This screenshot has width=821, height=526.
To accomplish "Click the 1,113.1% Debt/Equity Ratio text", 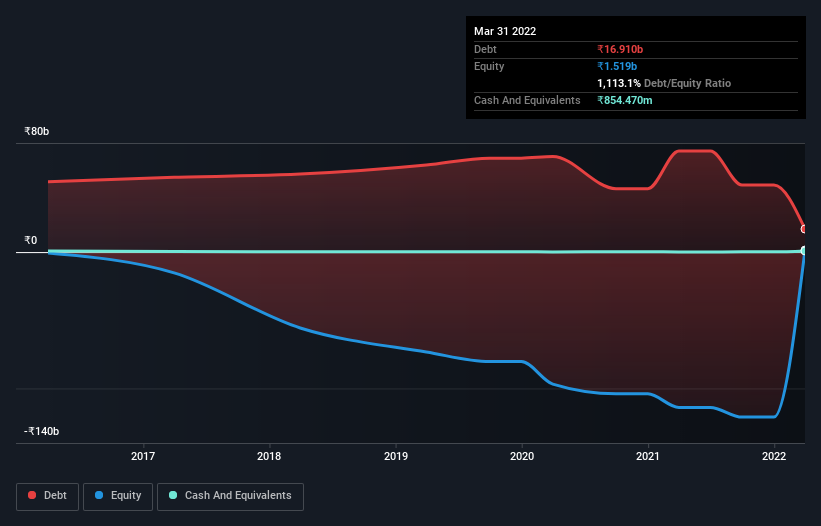I will coord(664,83).
